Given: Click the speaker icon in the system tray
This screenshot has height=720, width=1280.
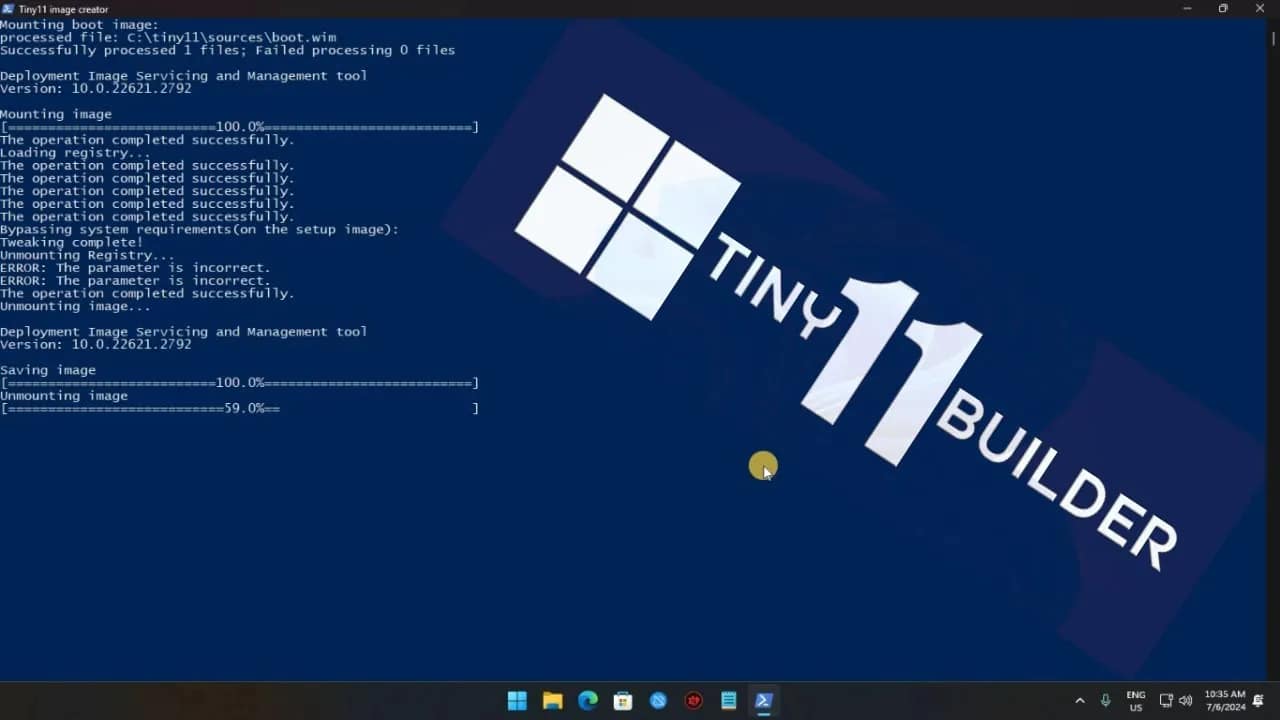Looking at the screenshot, I should click(x=1185, y=700).
